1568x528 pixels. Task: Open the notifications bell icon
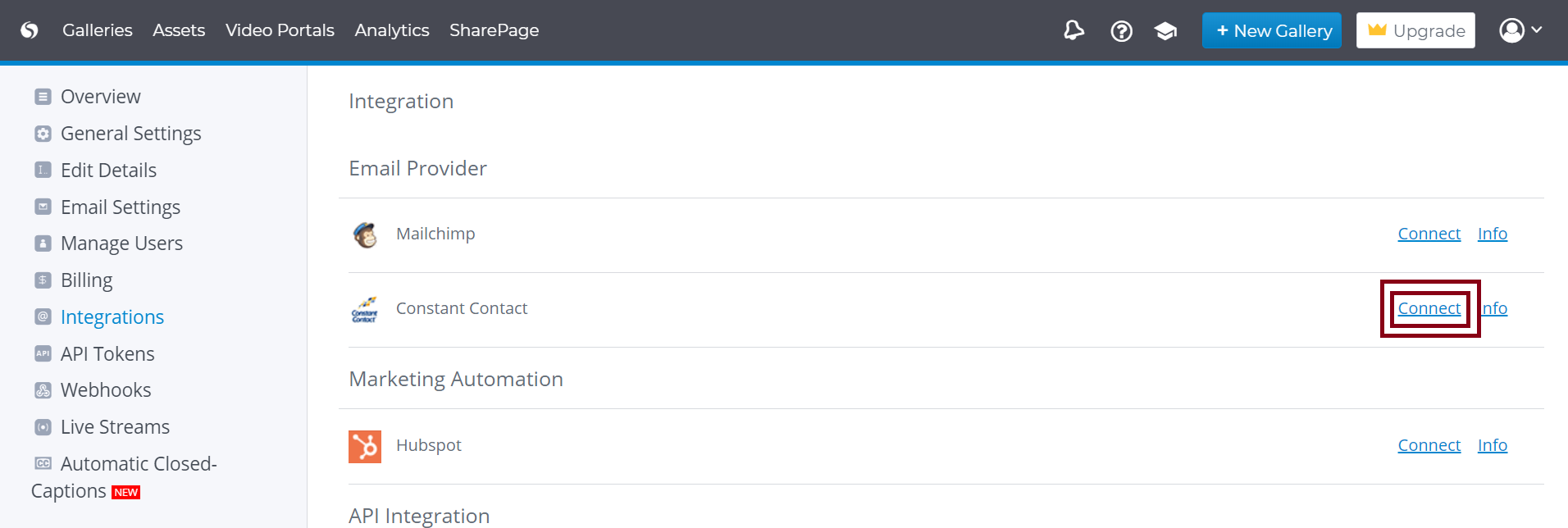[x=1073, y=31]
